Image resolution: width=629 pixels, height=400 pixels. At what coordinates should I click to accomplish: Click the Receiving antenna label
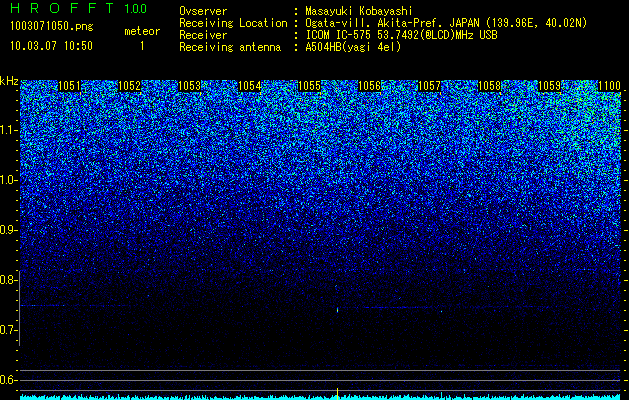[230, 47]
